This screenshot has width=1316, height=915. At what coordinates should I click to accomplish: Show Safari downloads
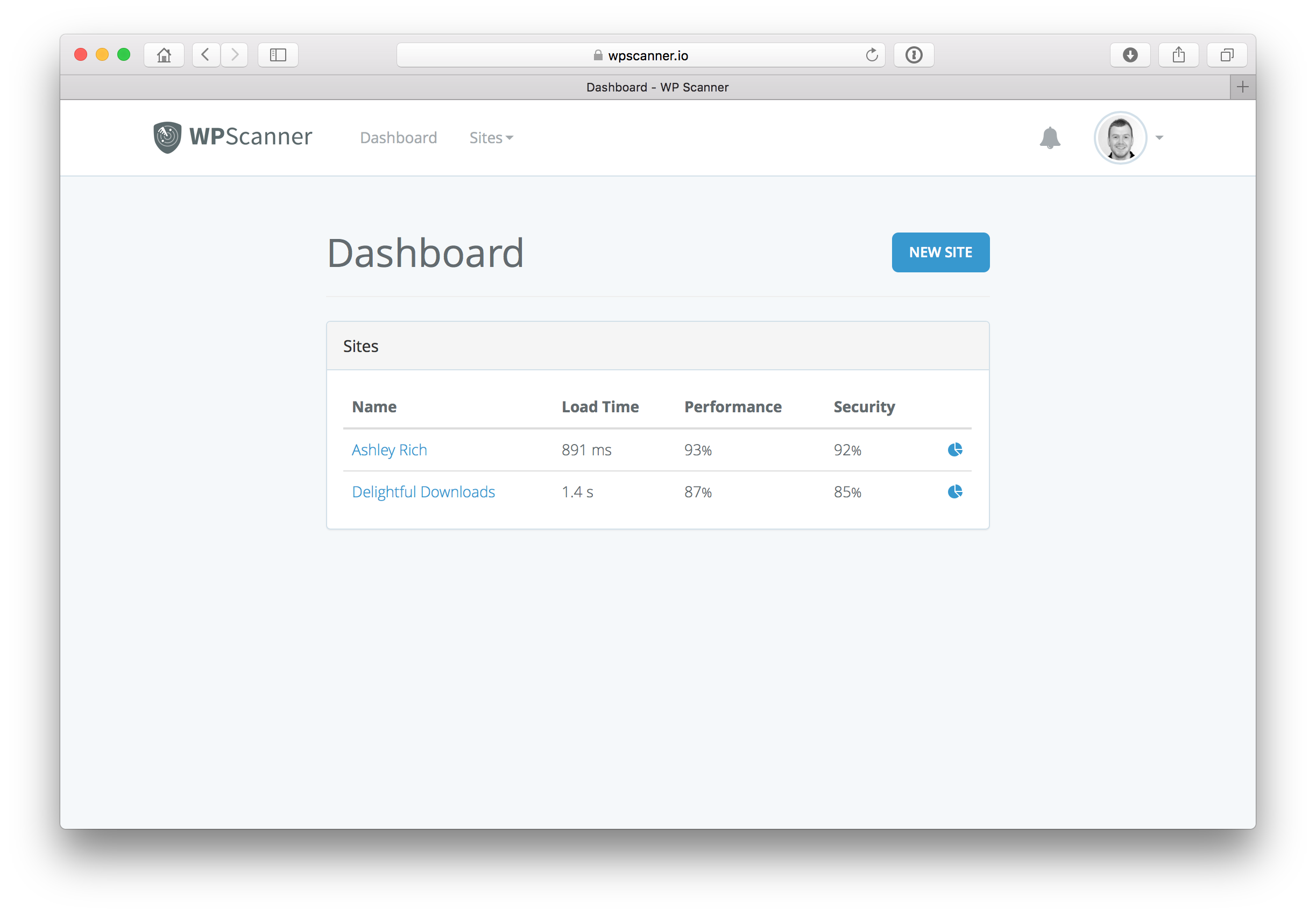click(x=1130, y=55)
